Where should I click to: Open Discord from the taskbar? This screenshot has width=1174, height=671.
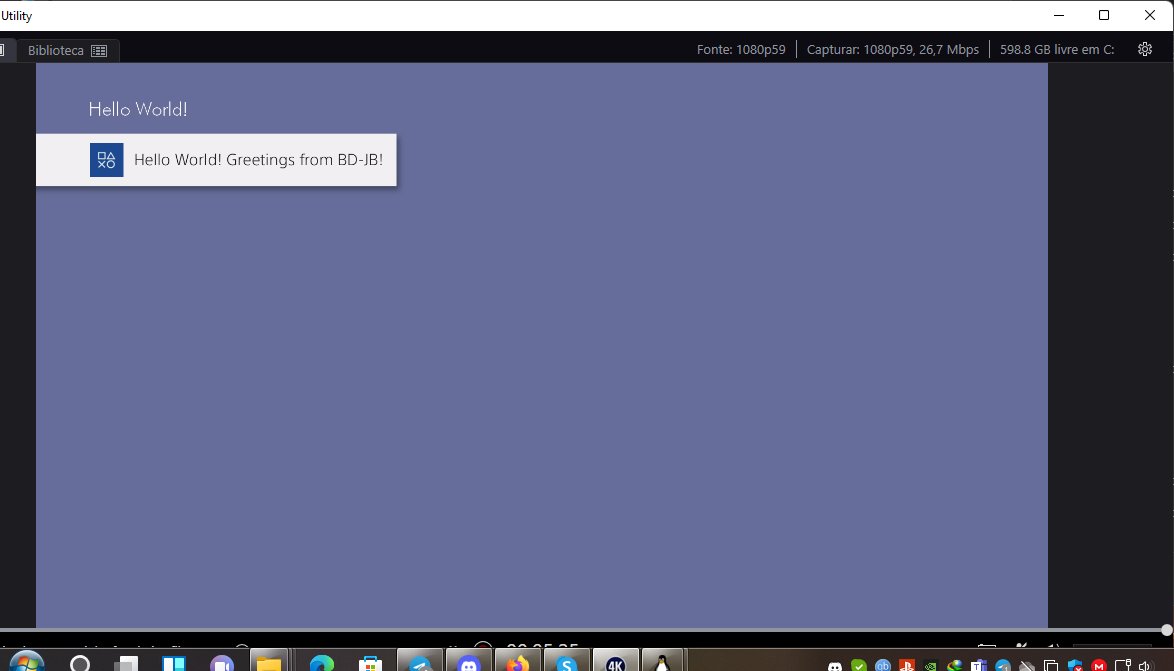pos(468,661)
